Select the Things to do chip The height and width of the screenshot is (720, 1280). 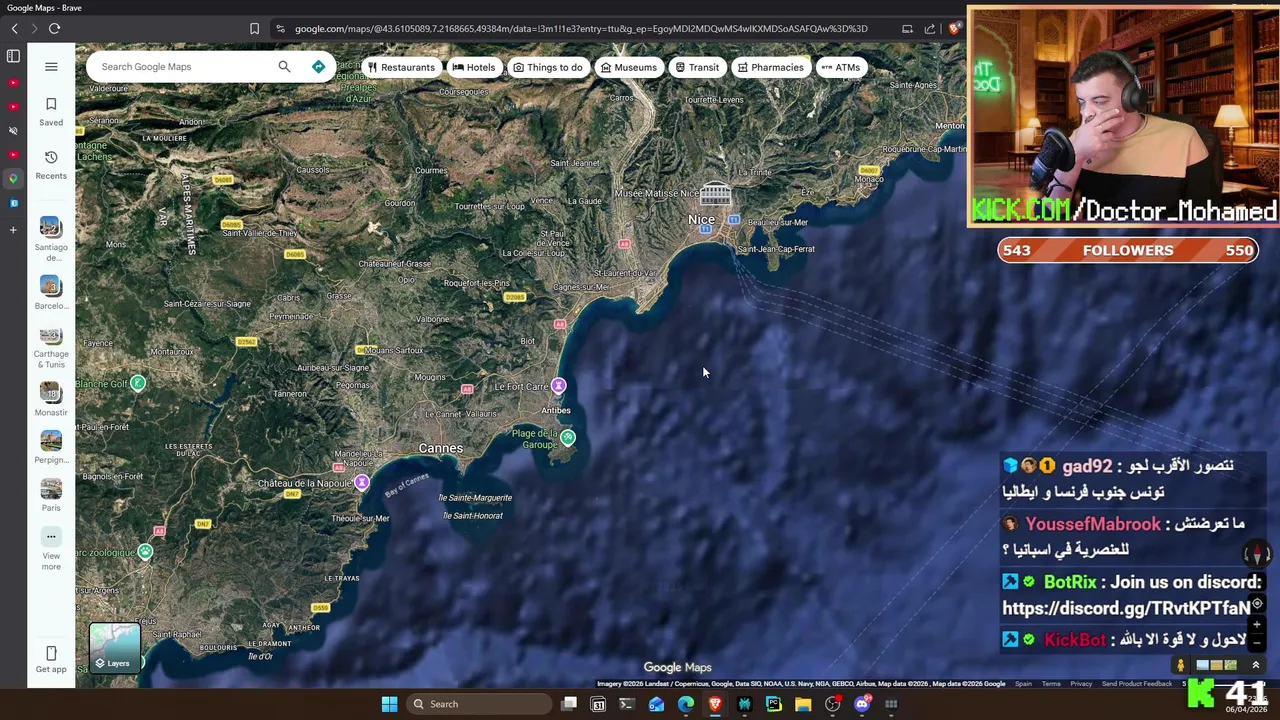(x=548, y=67)
